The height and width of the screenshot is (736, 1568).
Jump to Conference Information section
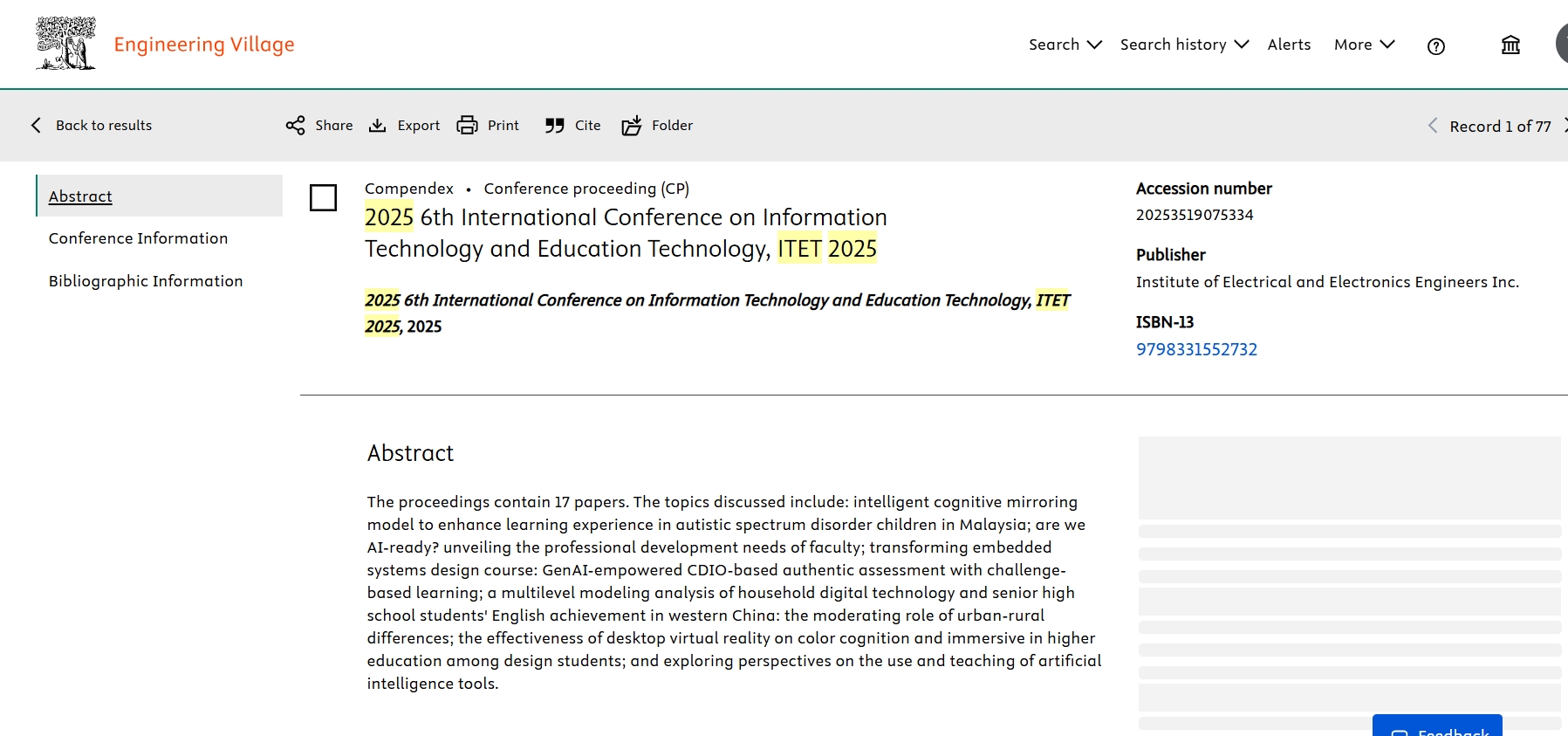[138, 238]
